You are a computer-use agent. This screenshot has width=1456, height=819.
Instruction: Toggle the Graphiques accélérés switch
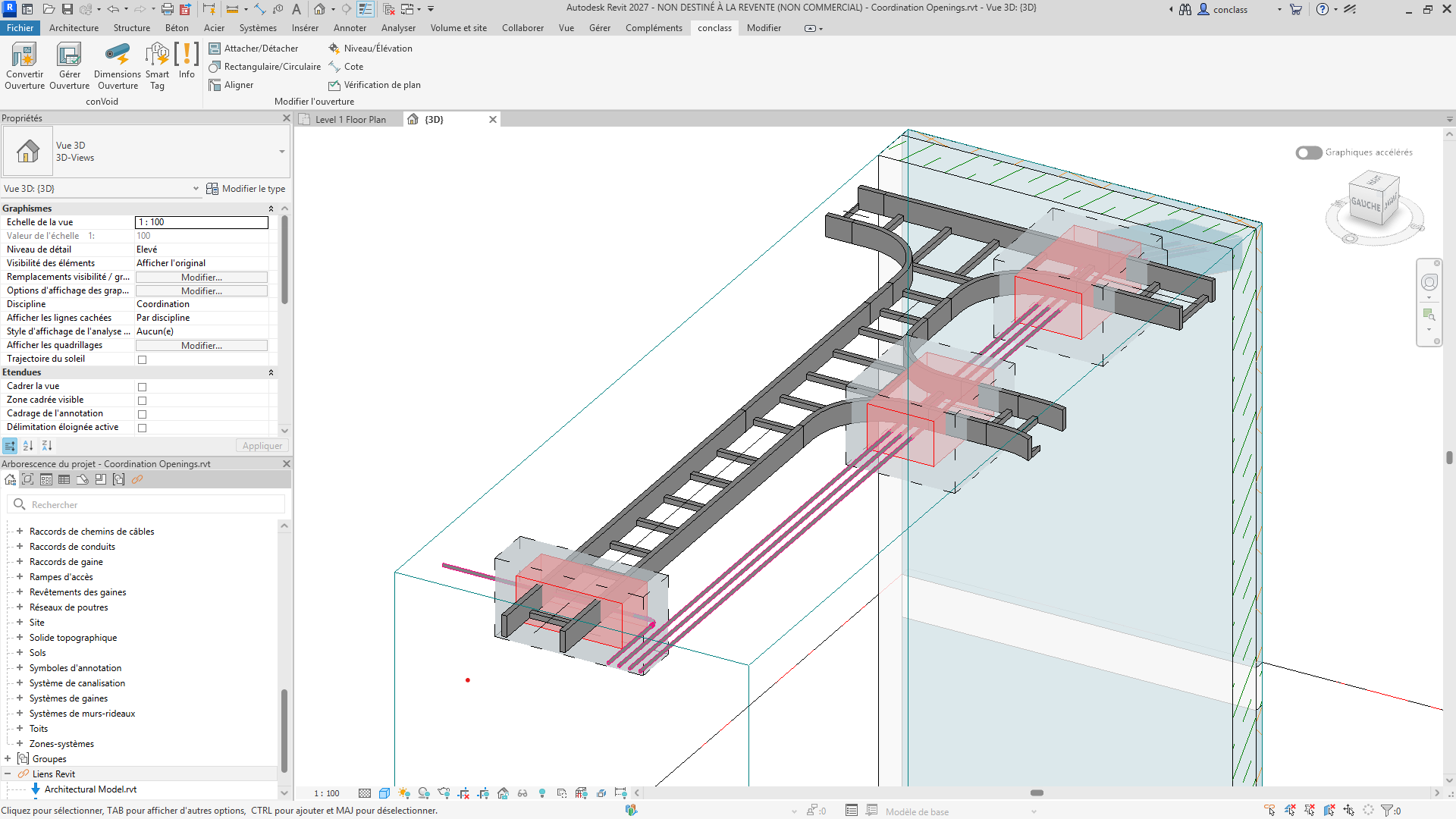point(1308,152)
